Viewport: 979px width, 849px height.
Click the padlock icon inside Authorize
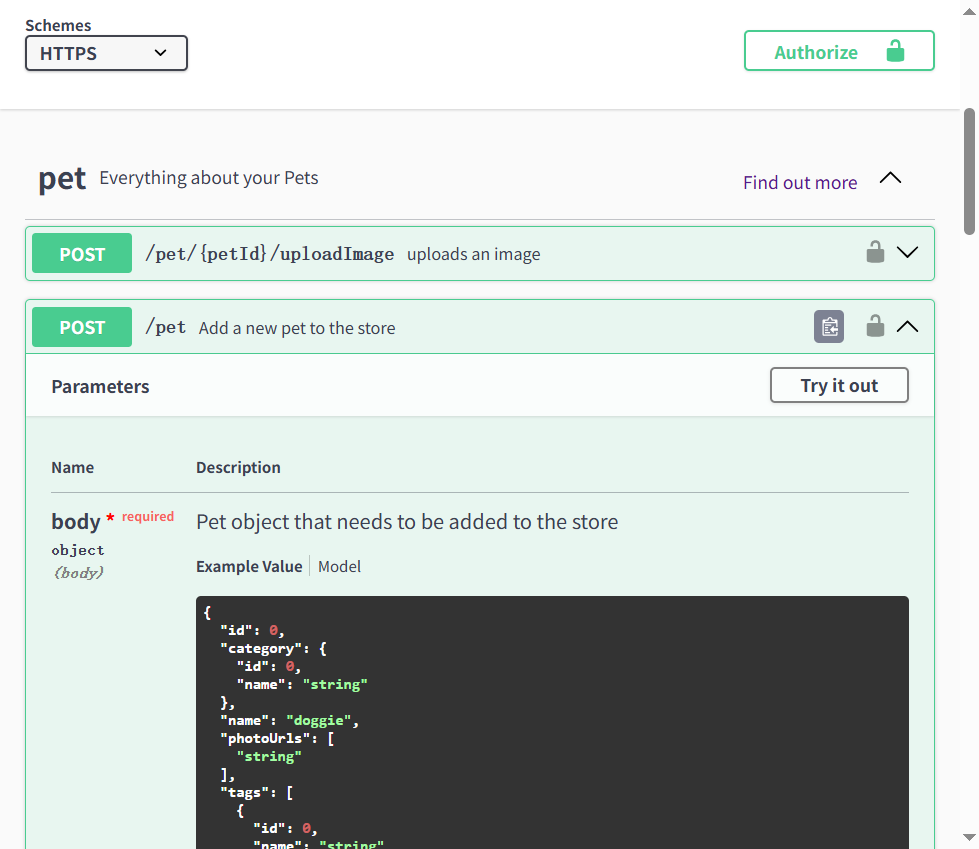coord(895,51)
